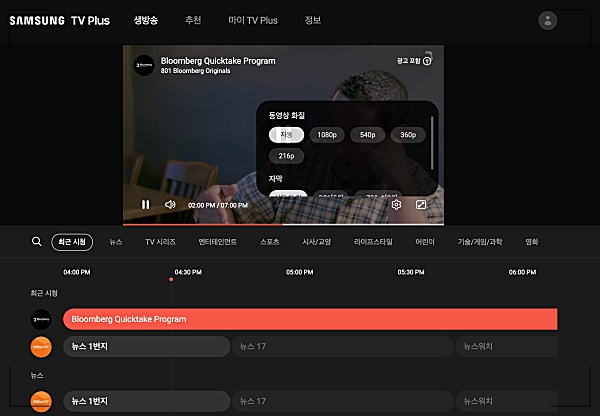The width and height of the screenshot is (600, 416).
Task: Open the channel search magnifier
Action: pyautogui.click(x=37, y=241)
